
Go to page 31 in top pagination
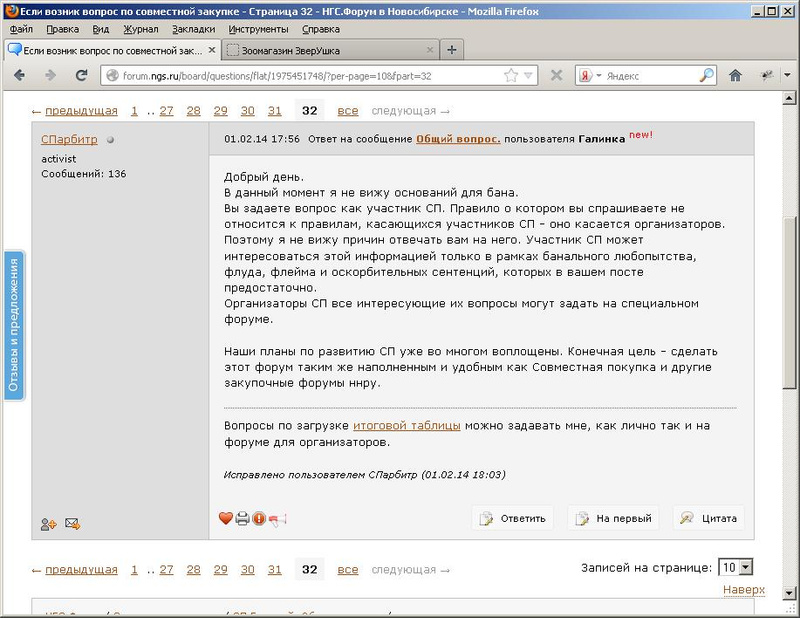click(275, 111)
